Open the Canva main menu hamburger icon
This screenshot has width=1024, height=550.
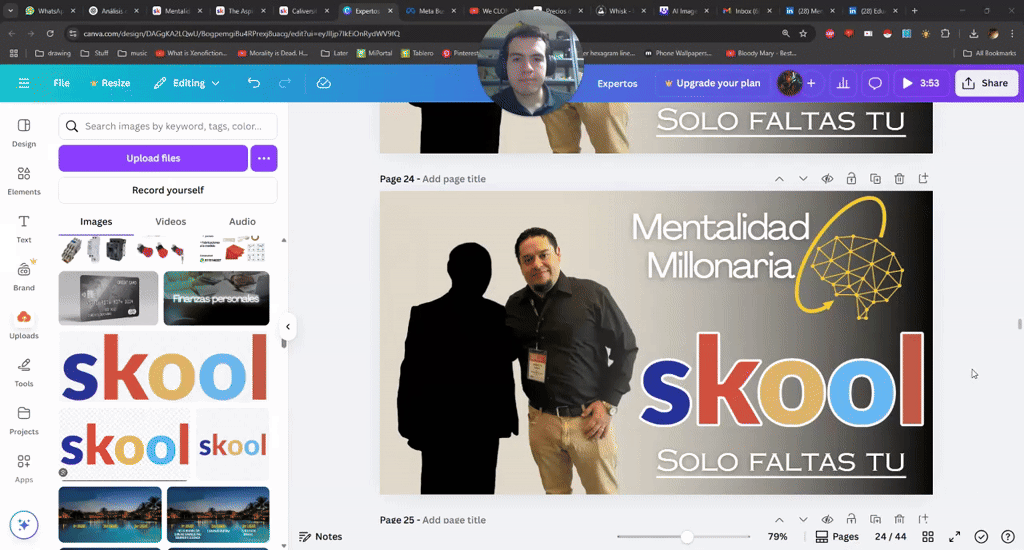pos(24,83)
